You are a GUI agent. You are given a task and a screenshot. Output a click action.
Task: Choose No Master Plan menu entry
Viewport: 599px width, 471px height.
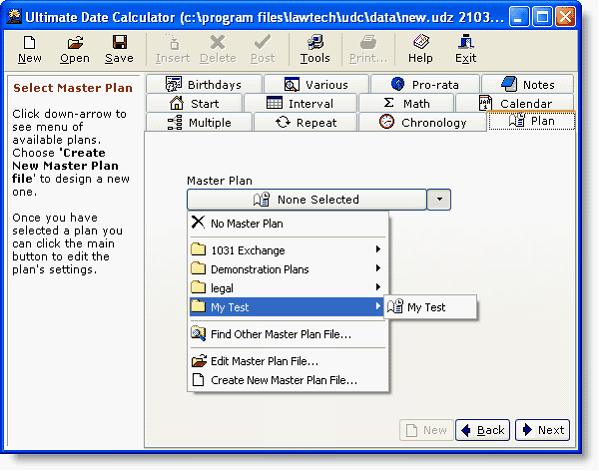289,223
